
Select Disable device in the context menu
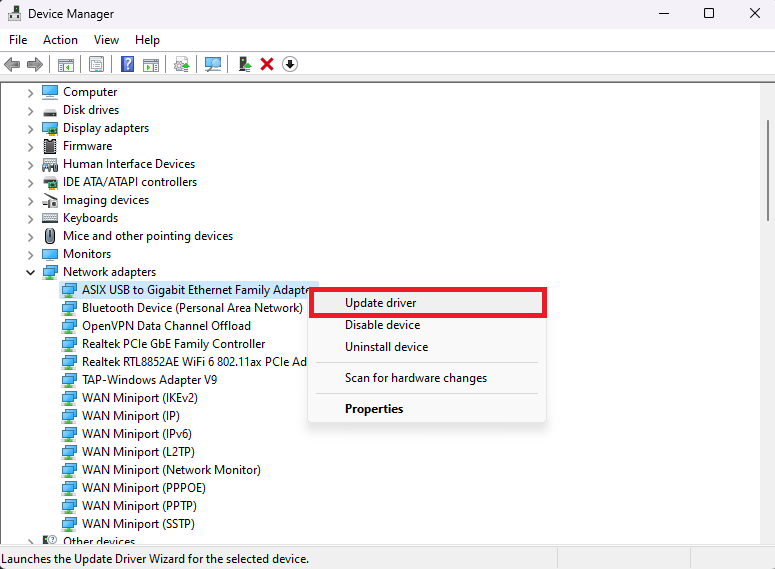coord(382,325)
